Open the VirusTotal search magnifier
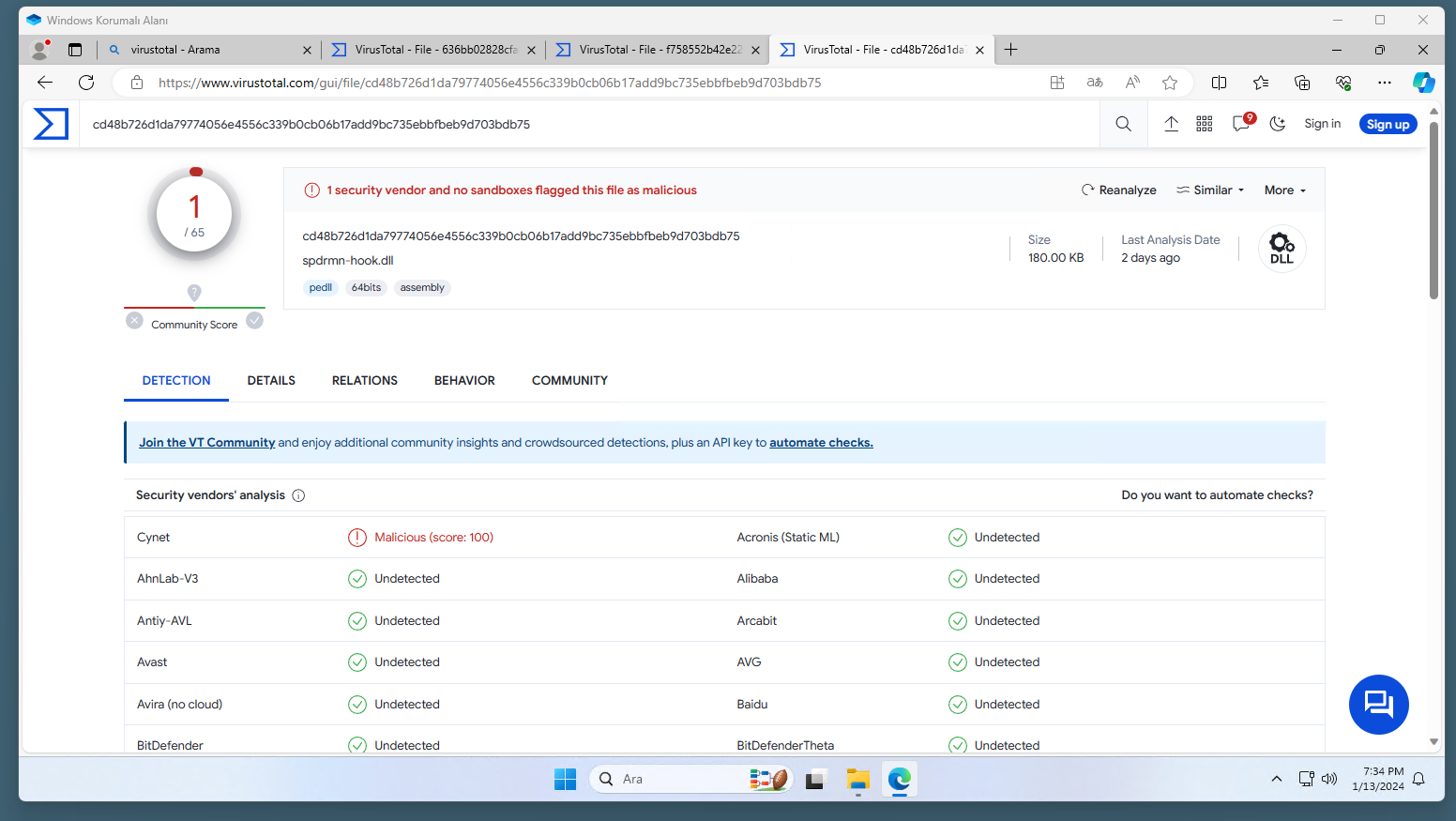1456x821 pixels. pyautogui.click(x=1123, y=124)
